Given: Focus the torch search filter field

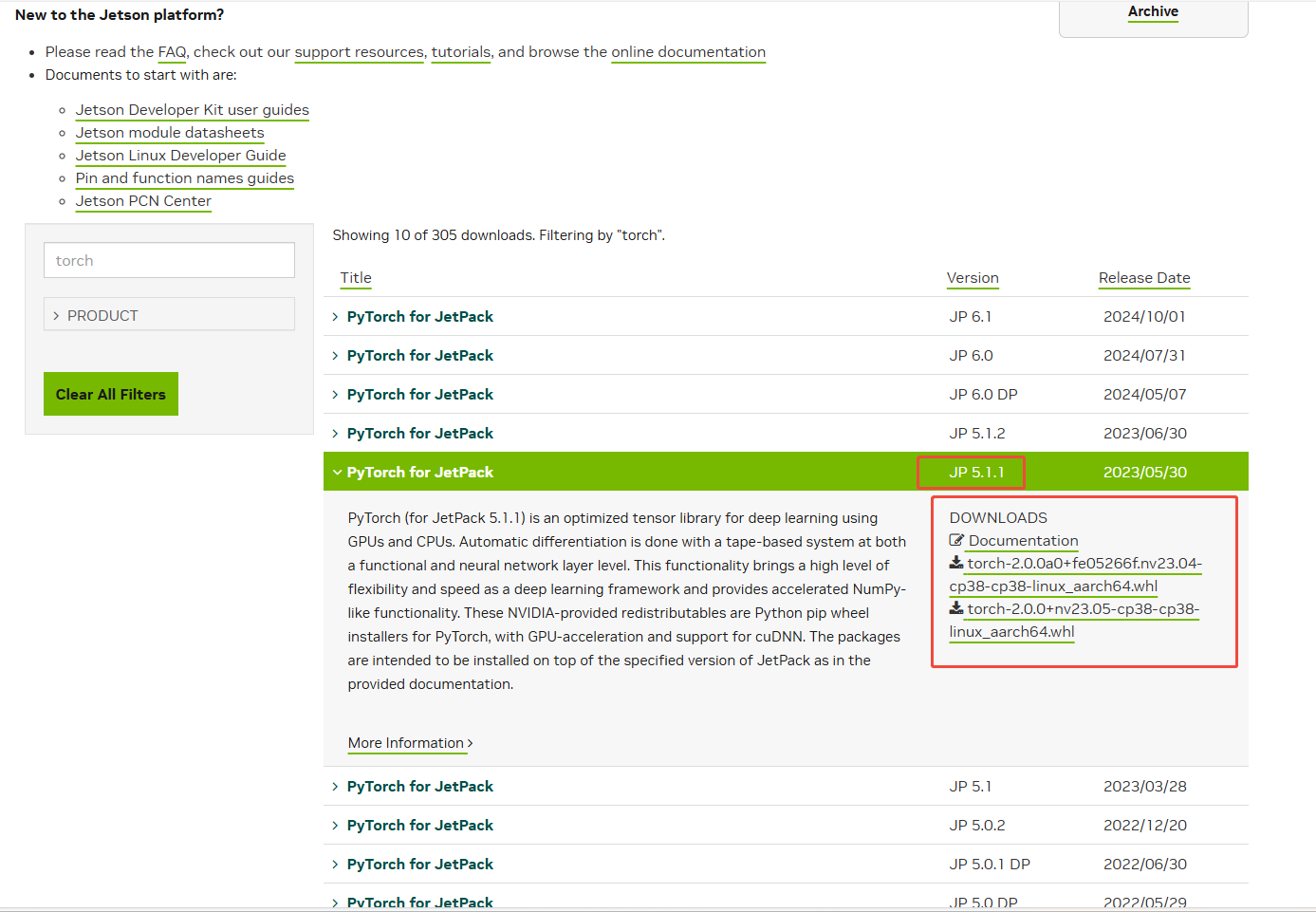Looking at the screenshot, I should (x=169, y=260).
